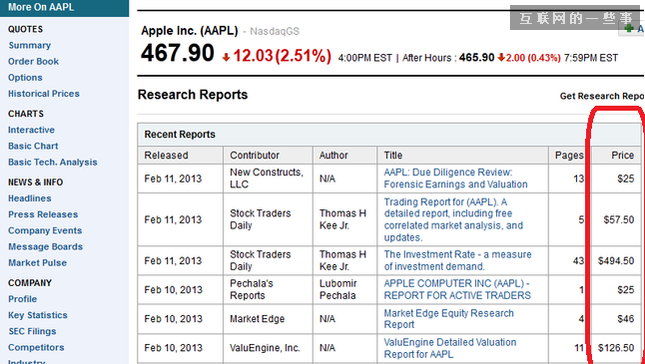Select the after hours price 465.90
645x364 pixels.
click(x=476, y=58)
